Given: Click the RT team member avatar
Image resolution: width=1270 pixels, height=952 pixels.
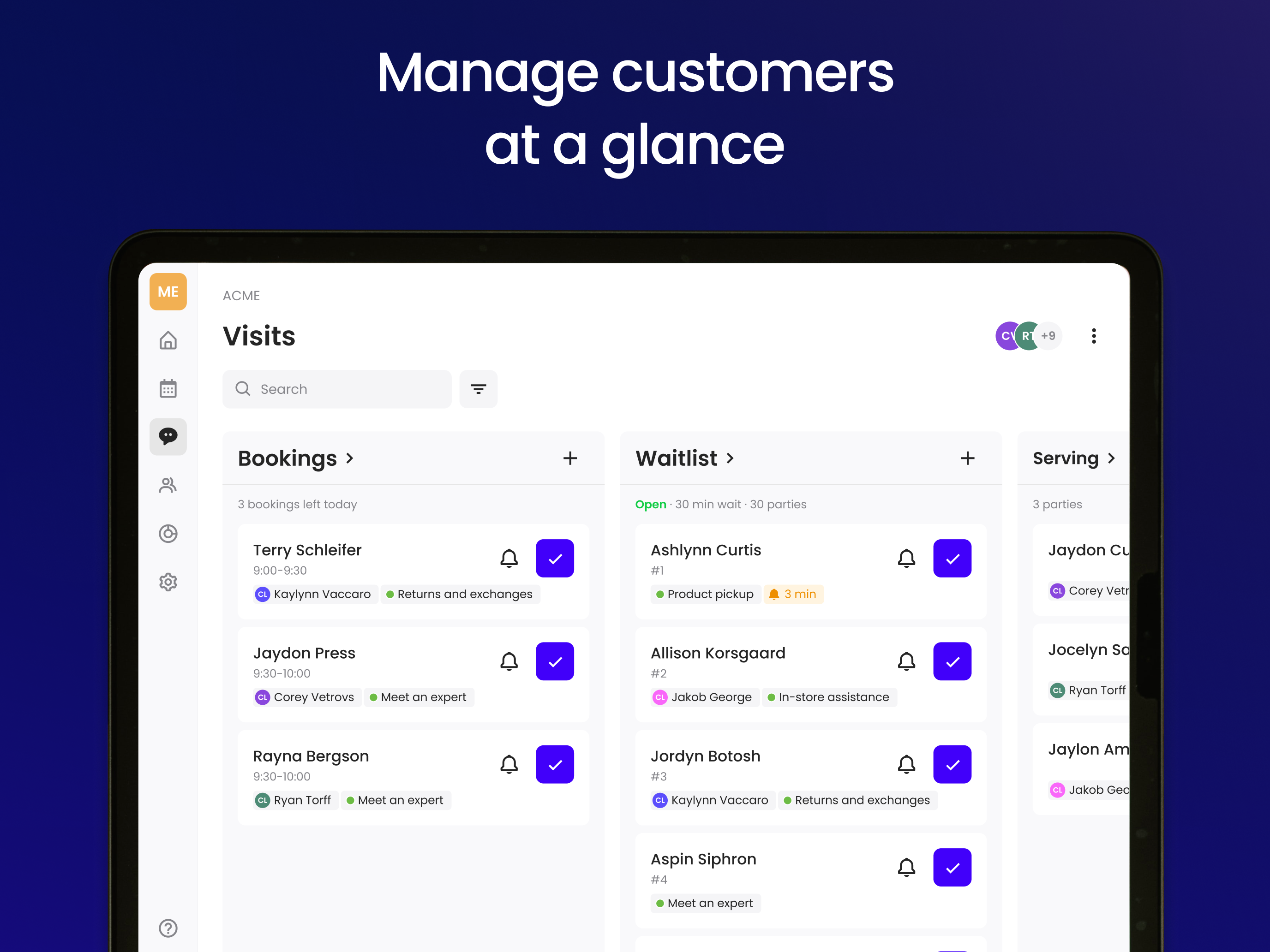Looking at the screenshot, I should [x=1028, y=336].
